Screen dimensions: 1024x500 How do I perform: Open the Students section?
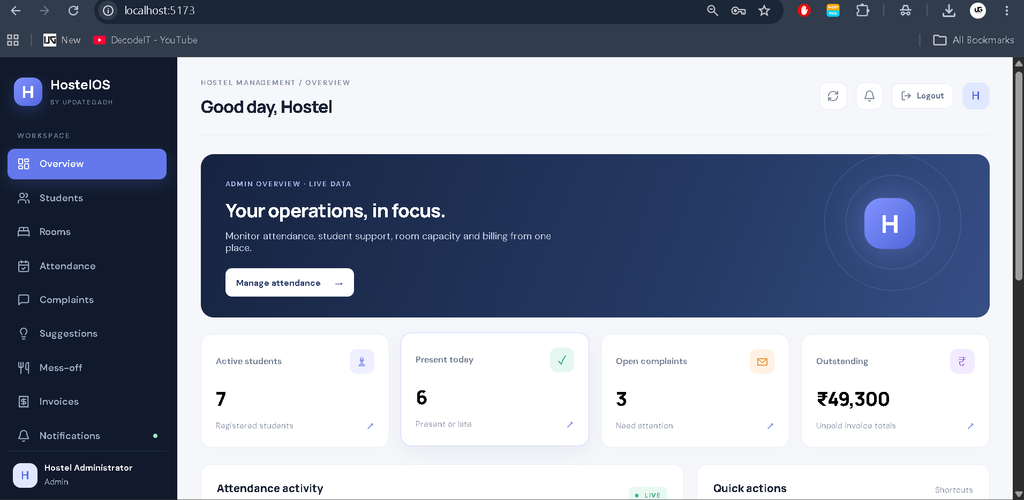pos(87,198)
